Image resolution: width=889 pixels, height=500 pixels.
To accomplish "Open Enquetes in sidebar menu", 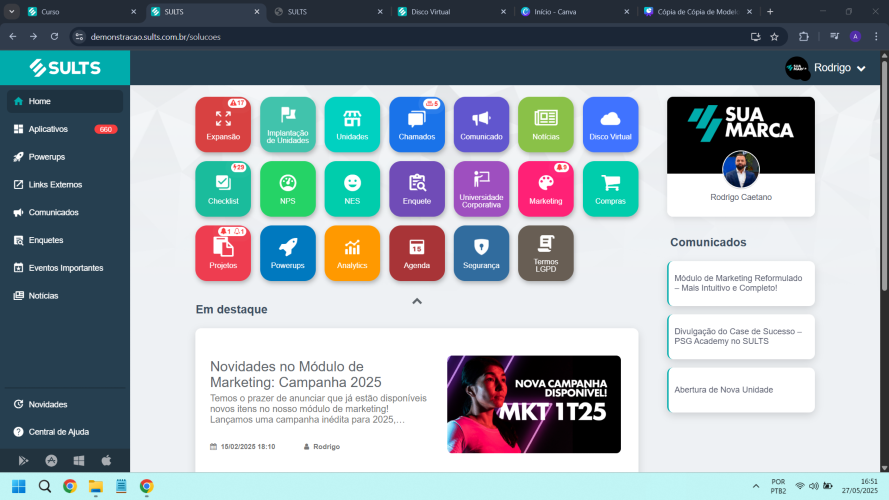I will (x=65, y=240).
